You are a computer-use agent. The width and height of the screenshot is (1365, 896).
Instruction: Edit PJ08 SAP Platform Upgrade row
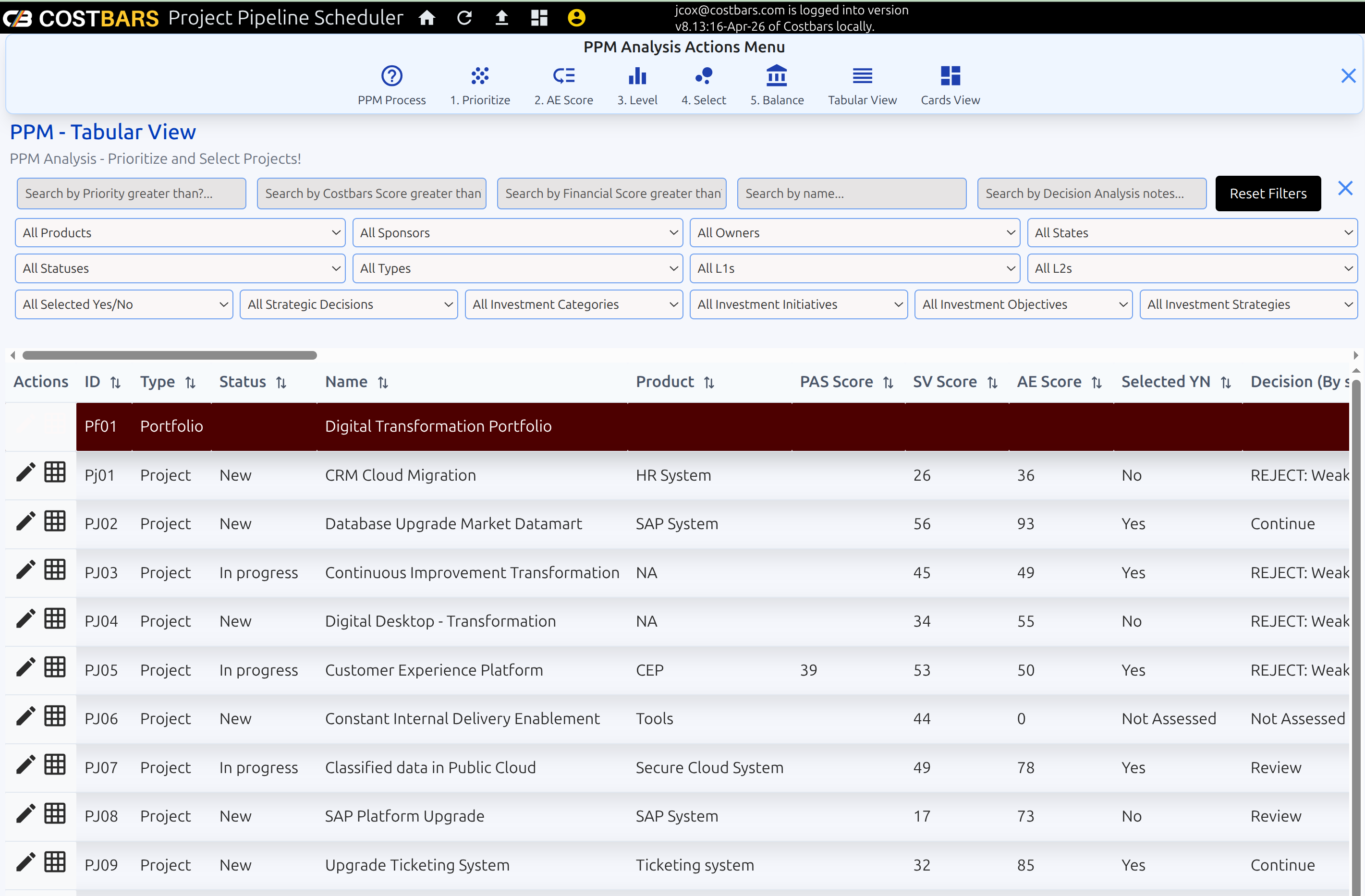(25, 814)
